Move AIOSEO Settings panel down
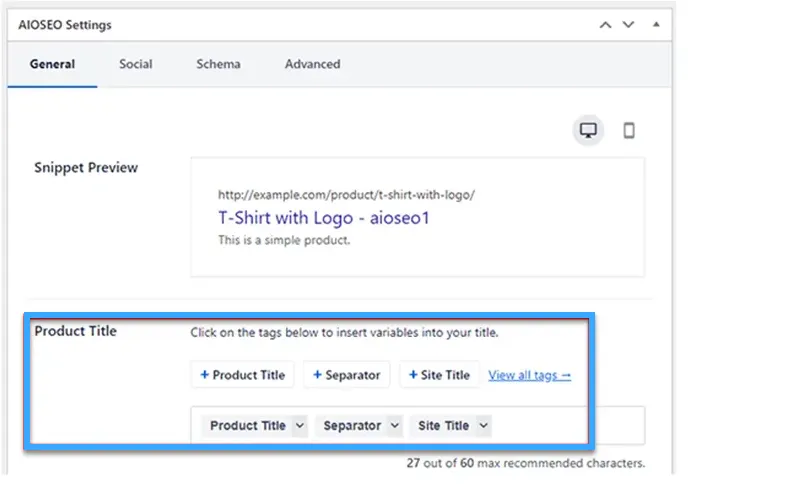 tap(629, 25)
